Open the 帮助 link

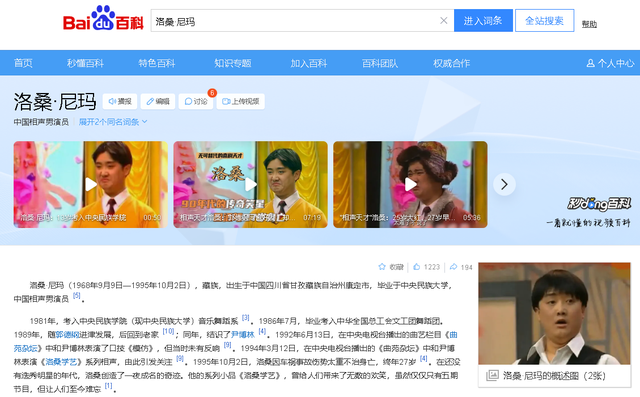click(589, 24)
